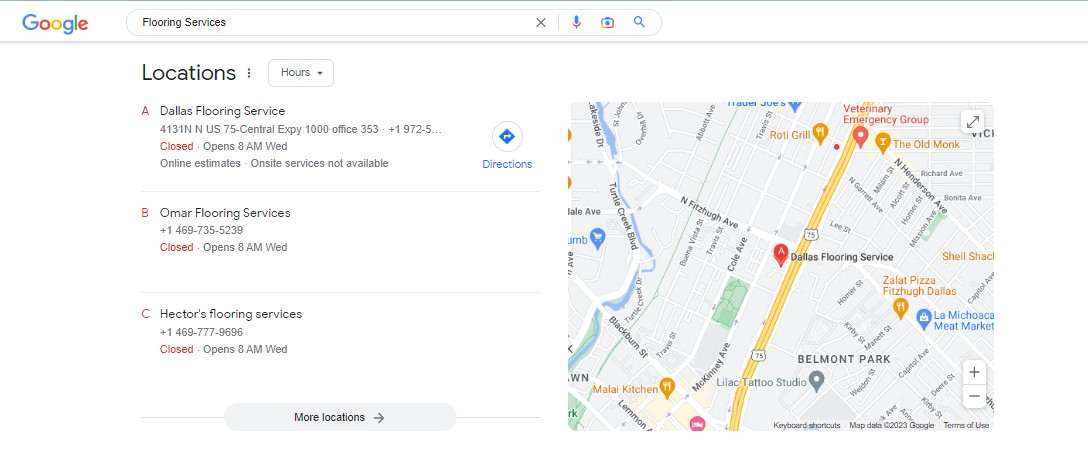
Task: Click More locations button
Action: coord(340,417)
